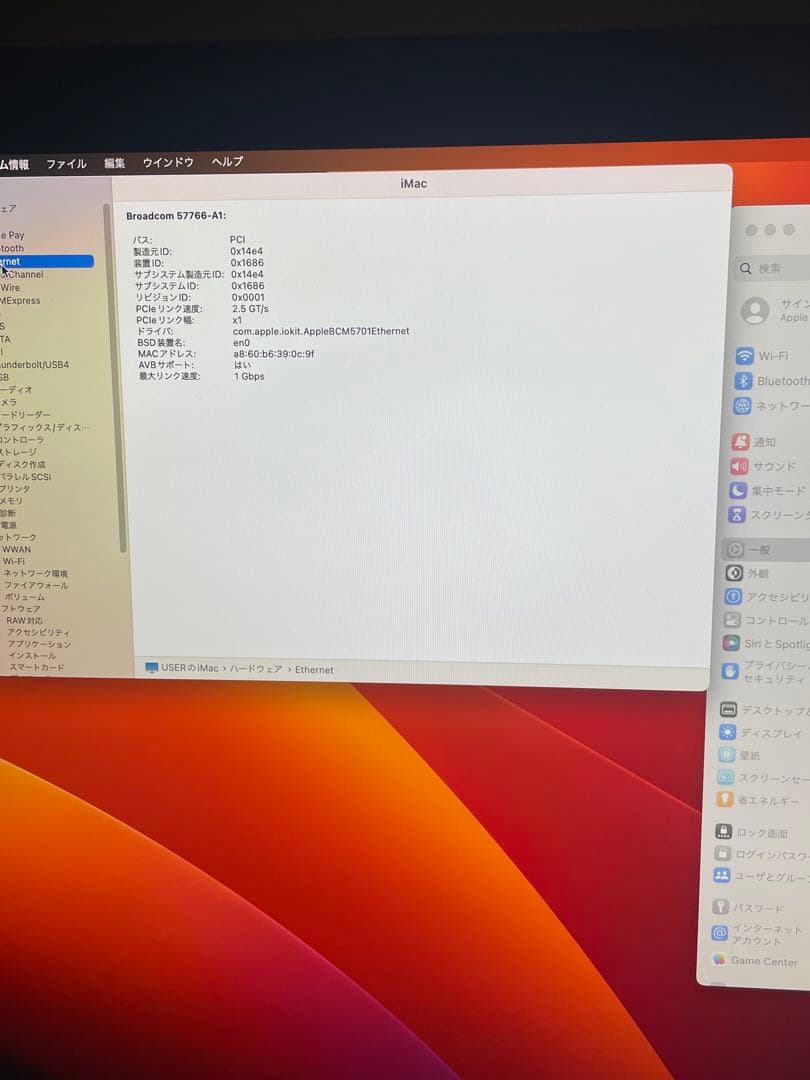Select Wi-Fi under the network tree
The width and height of the screenshot is (810, 1080).
(14, 561)
